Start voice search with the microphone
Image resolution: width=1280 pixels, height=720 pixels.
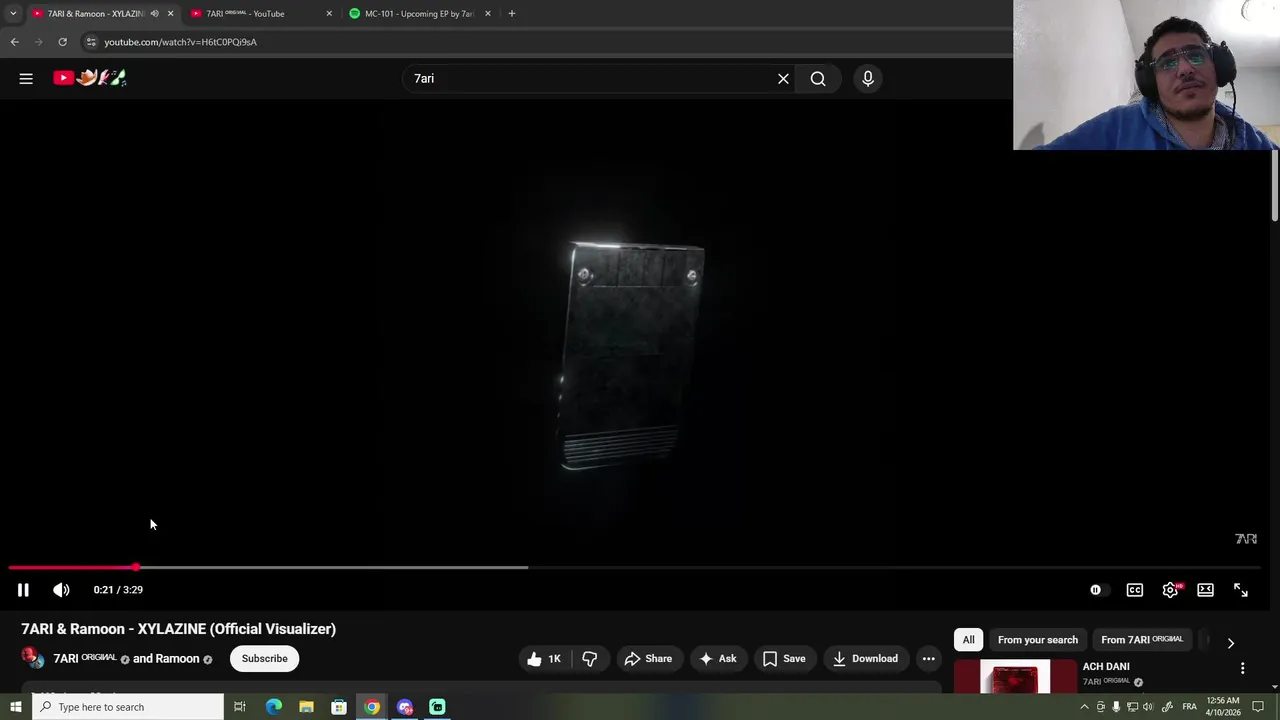tap(868, 78)
